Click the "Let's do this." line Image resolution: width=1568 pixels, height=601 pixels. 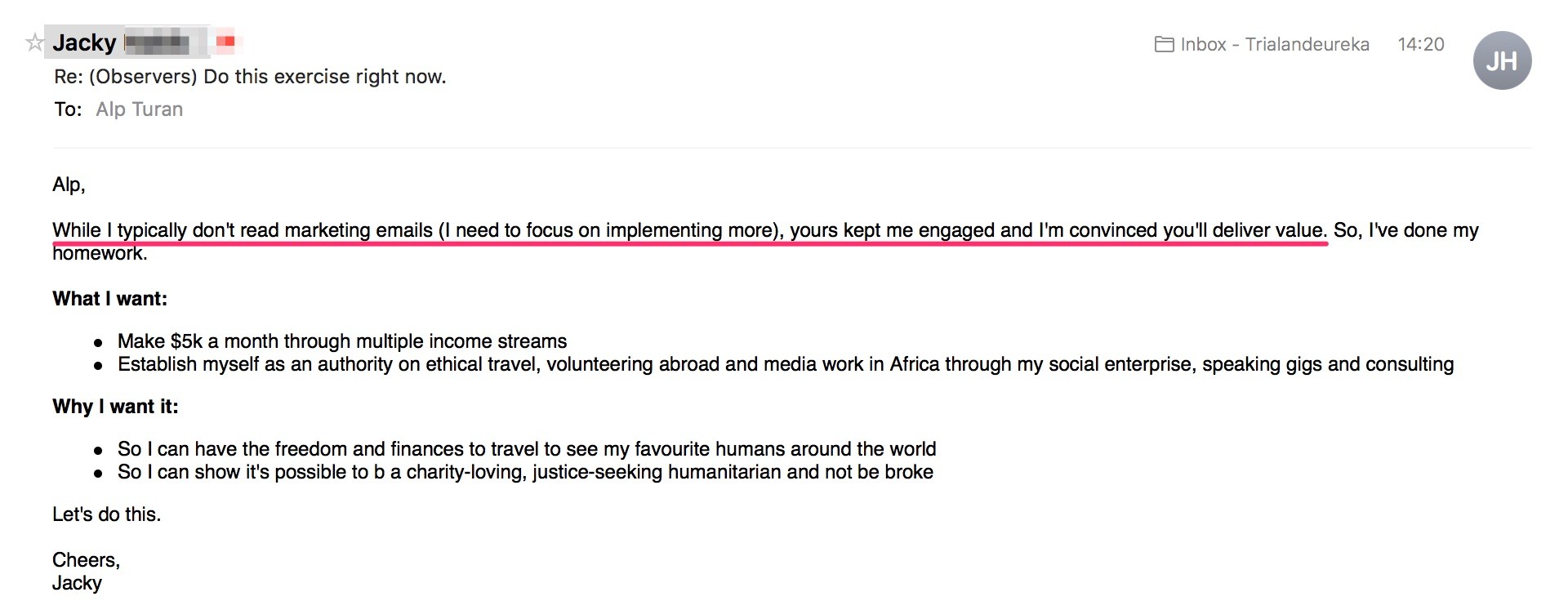point(106,514)
